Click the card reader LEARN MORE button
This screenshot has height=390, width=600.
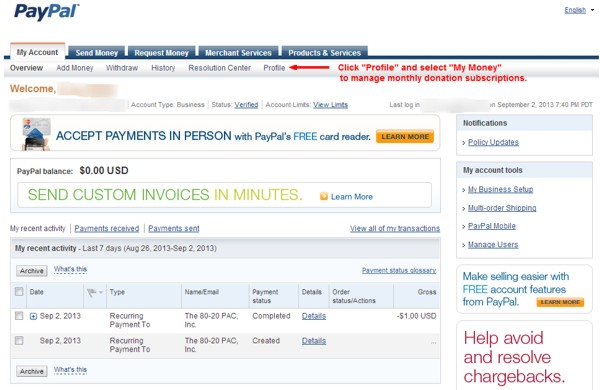tap(405, 137)
